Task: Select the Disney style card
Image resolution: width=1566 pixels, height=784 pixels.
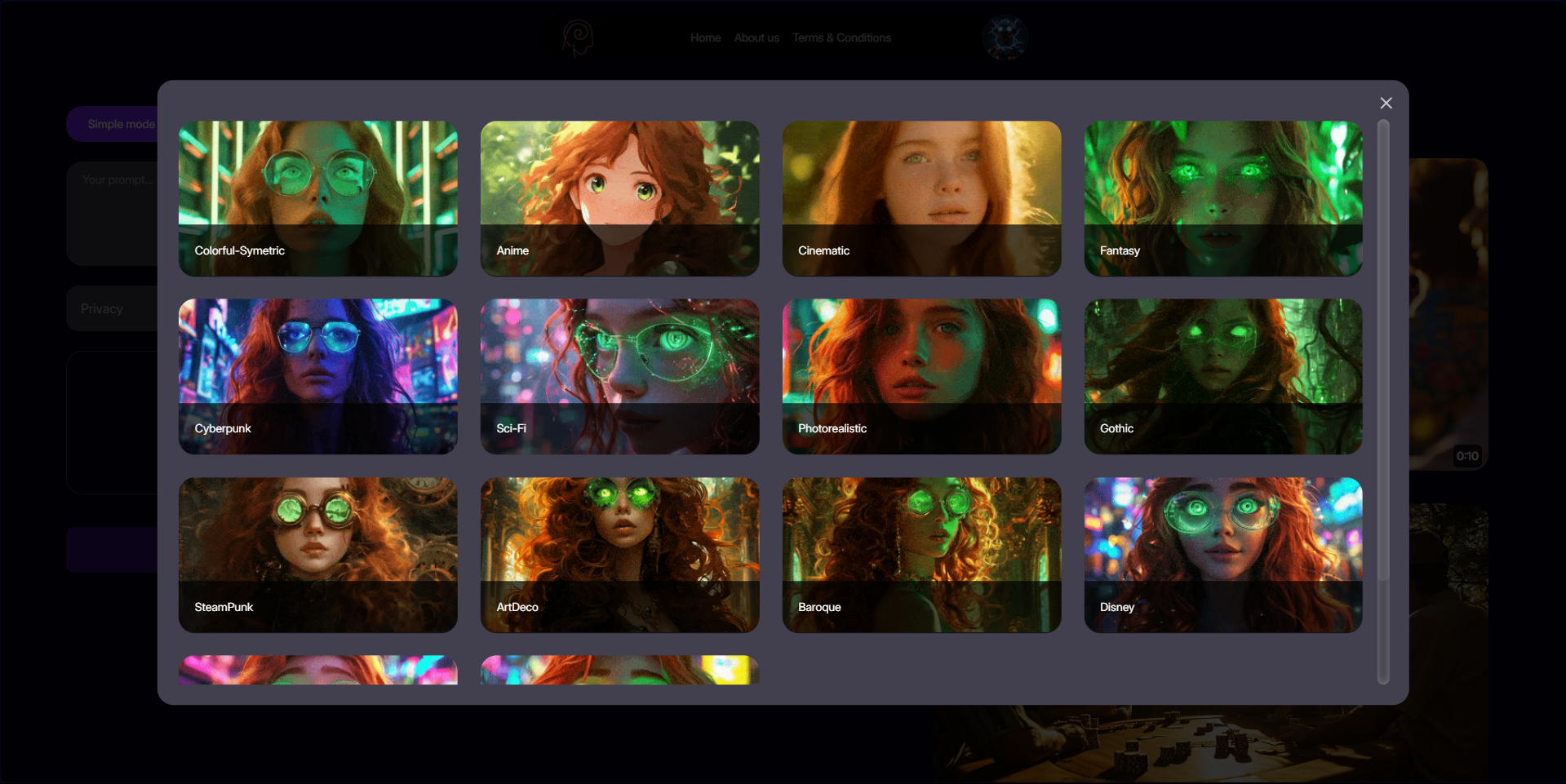Action: click(1223, 555)
